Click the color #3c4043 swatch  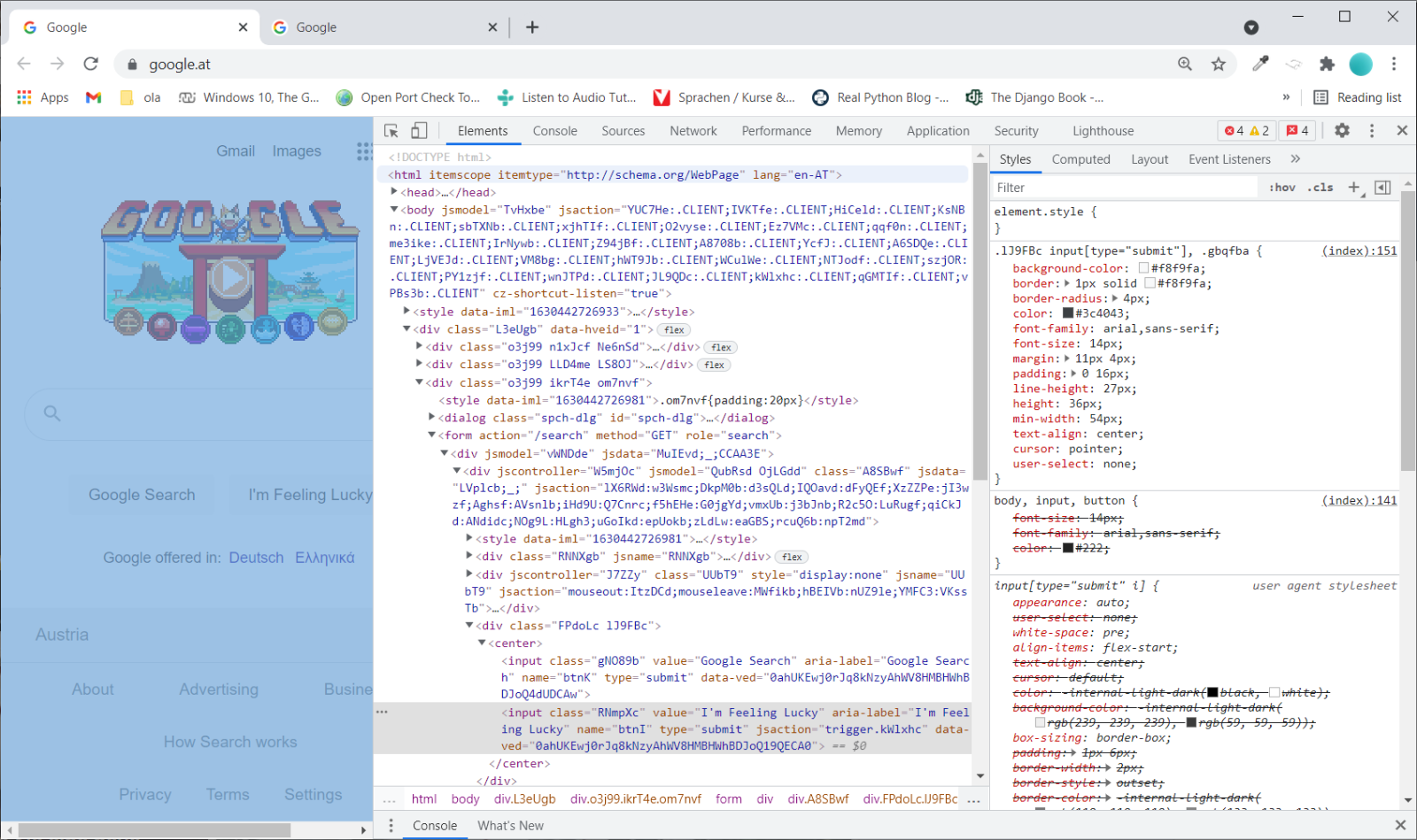(1068, 312)
